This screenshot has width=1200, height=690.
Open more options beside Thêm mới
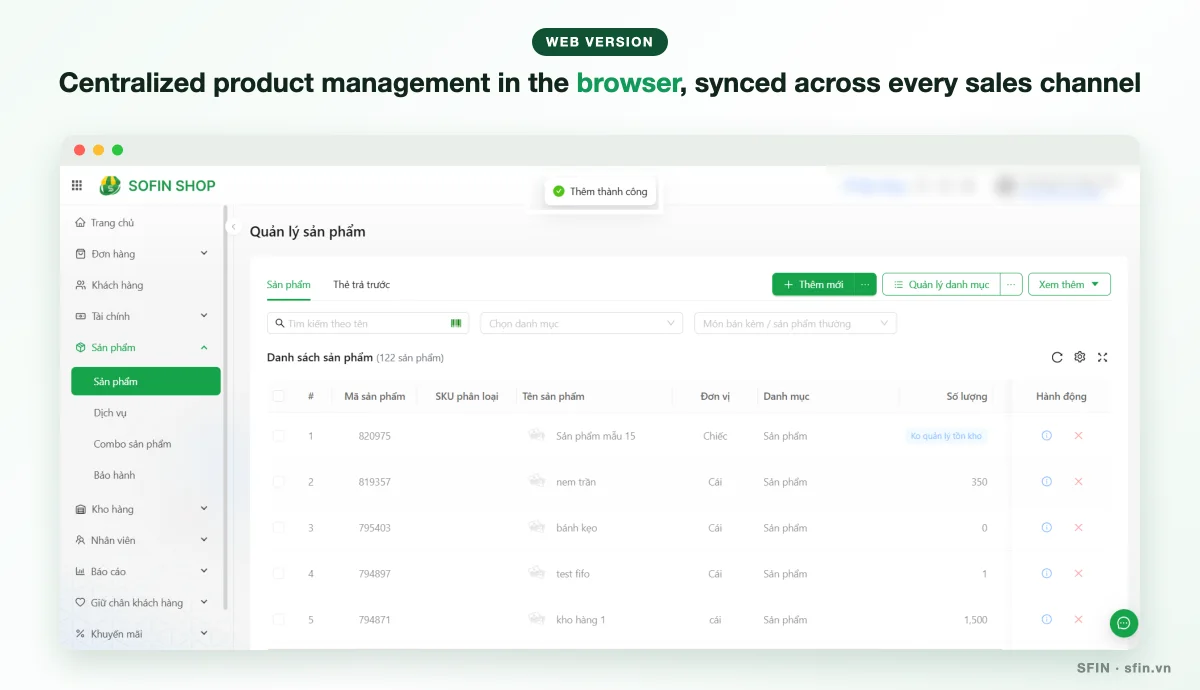point(866,284)
